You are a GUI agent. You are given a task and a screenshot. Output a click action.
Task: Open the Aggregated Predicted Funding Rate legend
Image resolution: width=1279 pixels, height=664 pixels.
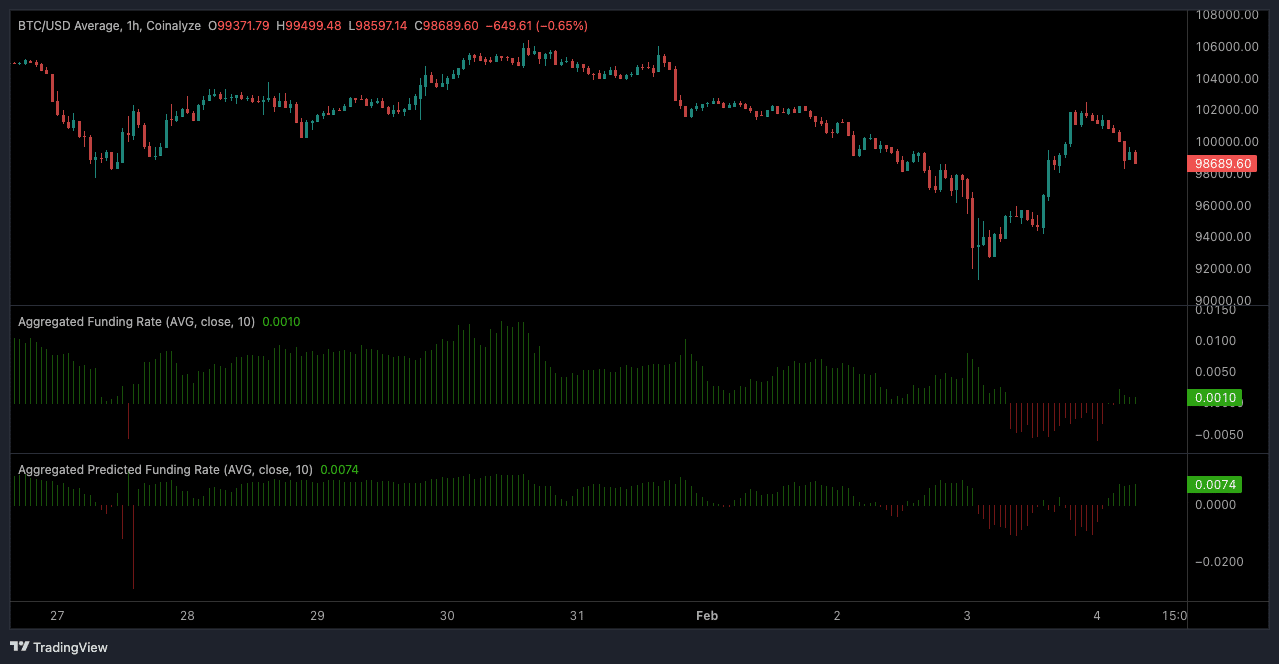pos(165,469)
